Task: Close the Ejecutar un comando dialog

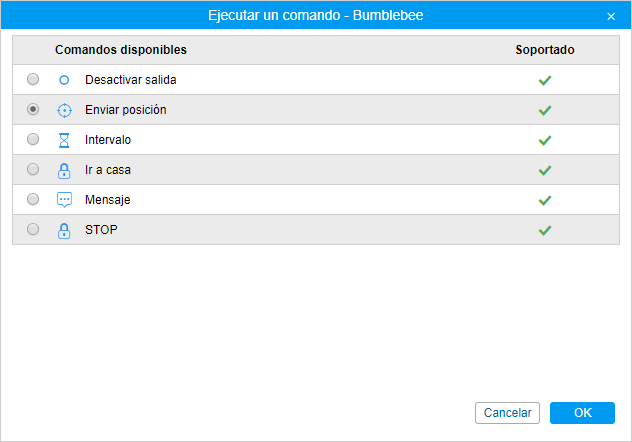Action: pos(611,16)
